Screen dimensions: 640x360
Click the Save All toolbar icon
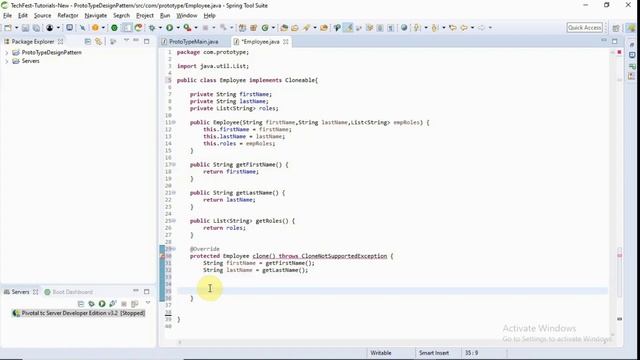(36, 28)
